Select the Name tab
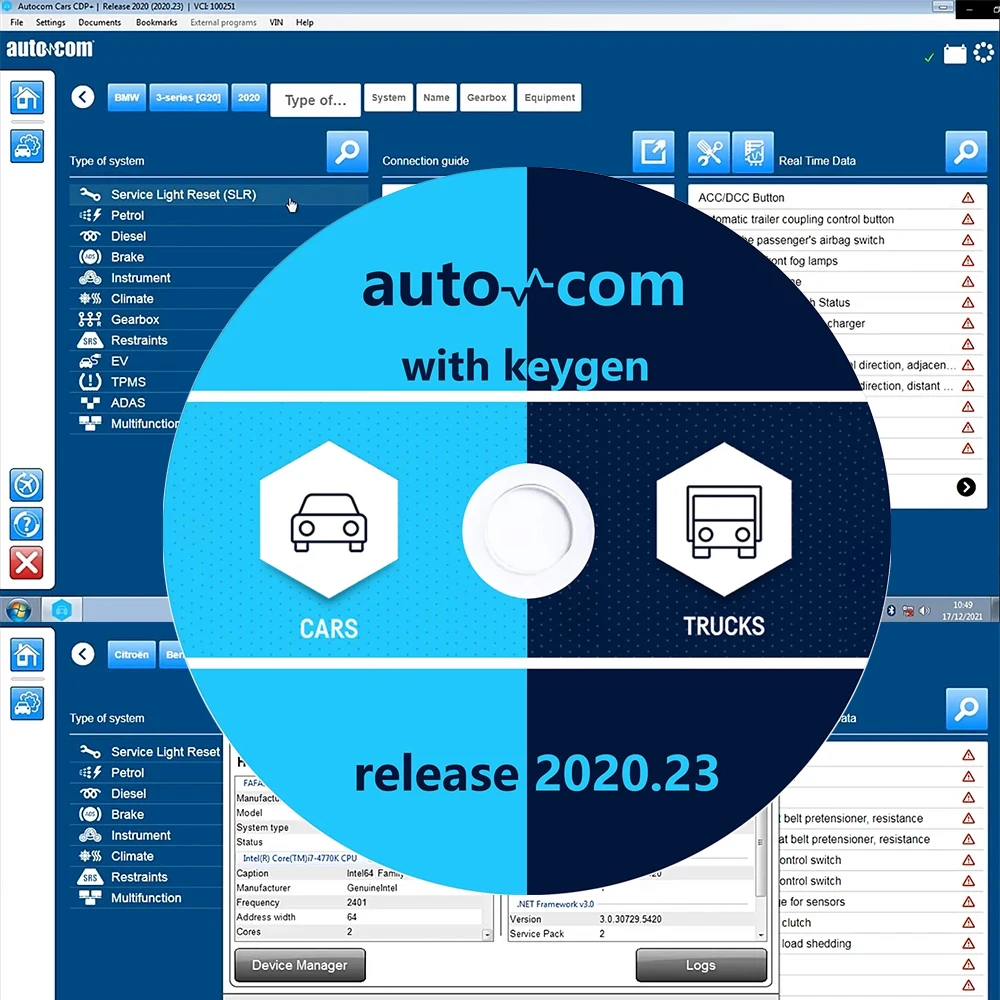 click(x=436, y=98)
